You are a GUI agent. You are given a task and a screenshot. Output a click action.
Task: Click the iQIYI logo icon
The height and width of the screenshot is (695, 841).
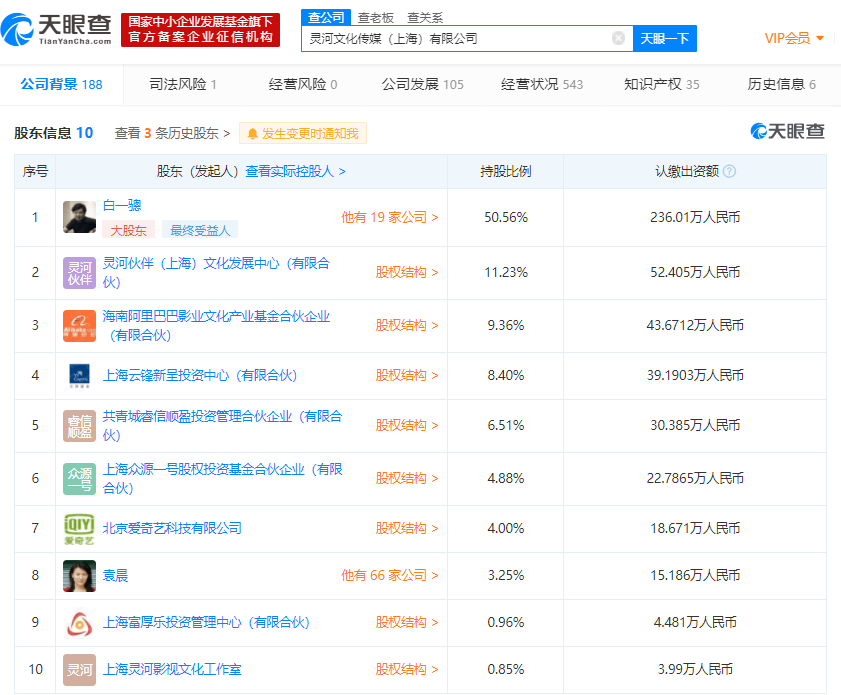(x=79, y=529)
